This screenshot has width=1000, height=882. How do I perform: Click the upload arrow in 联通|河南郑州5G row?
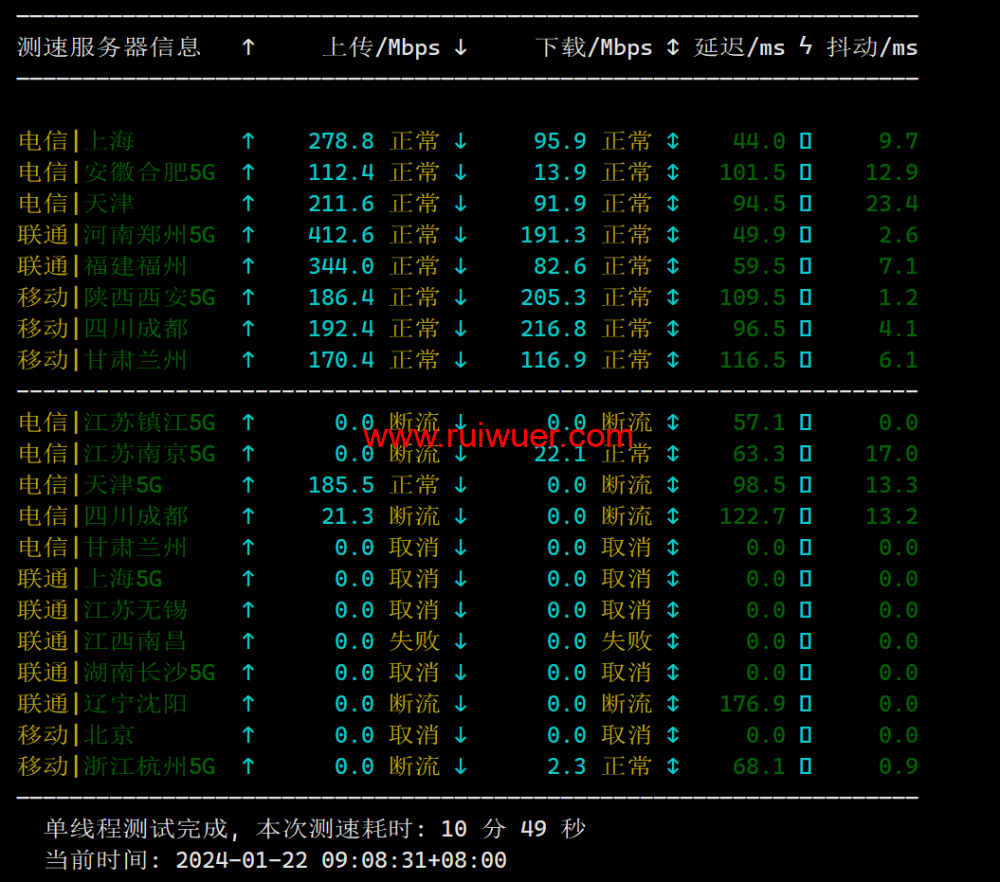[x=248, y=235]
